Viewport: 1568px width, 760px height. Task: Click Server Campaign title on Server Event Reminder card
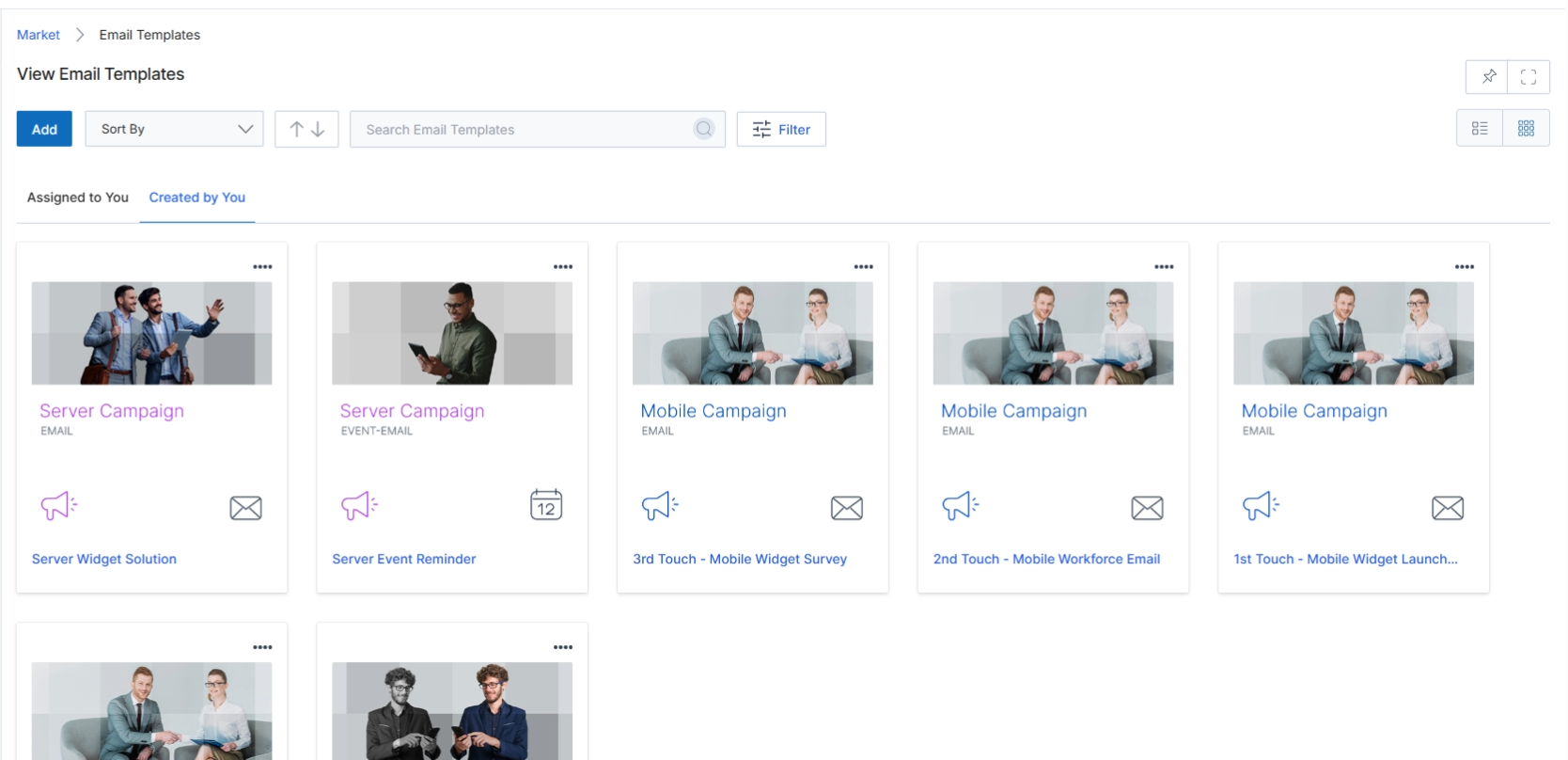pos(413,411)
